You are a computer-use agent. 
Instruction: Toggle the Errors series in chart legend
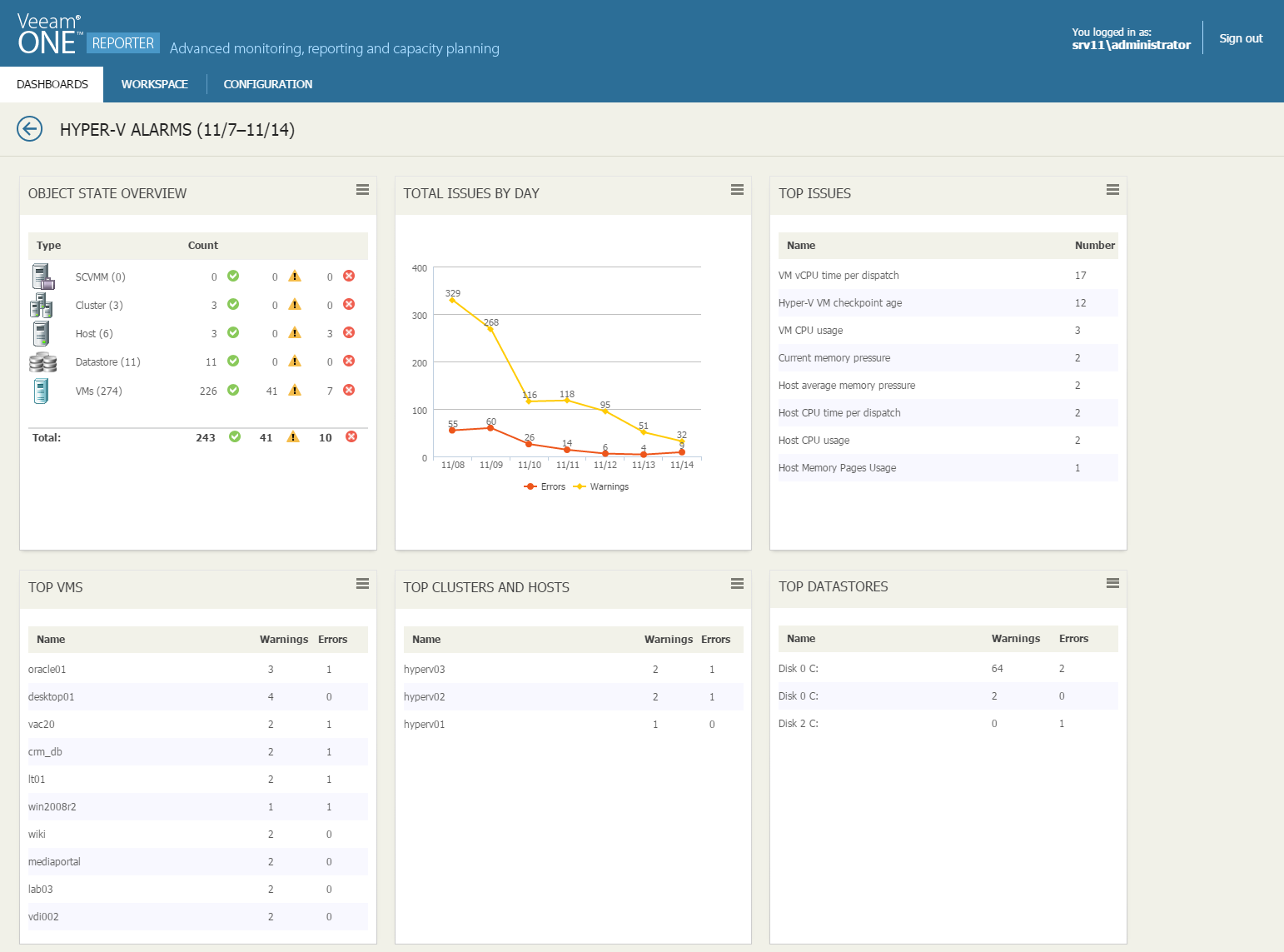[545, 486]
